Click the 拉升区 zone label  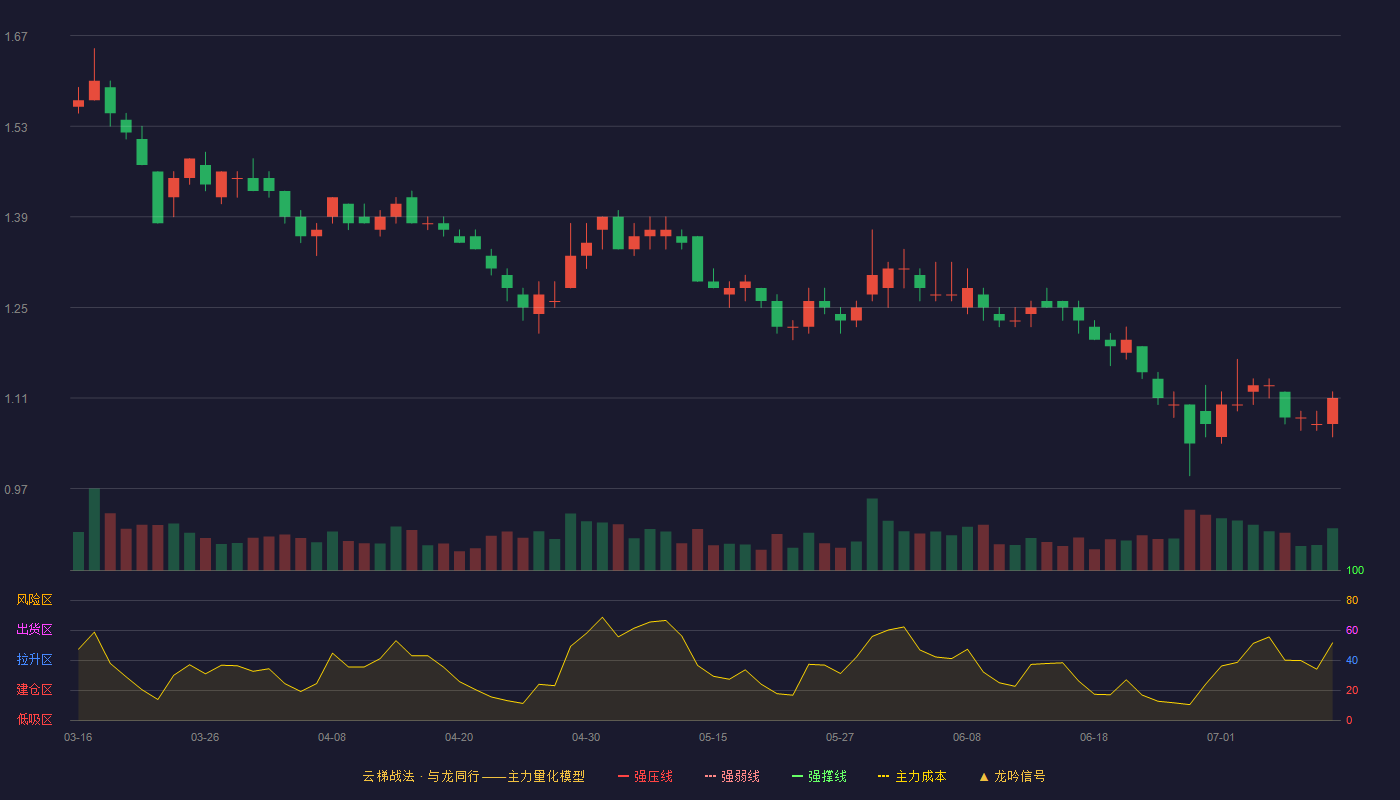[x=34, y=660]
